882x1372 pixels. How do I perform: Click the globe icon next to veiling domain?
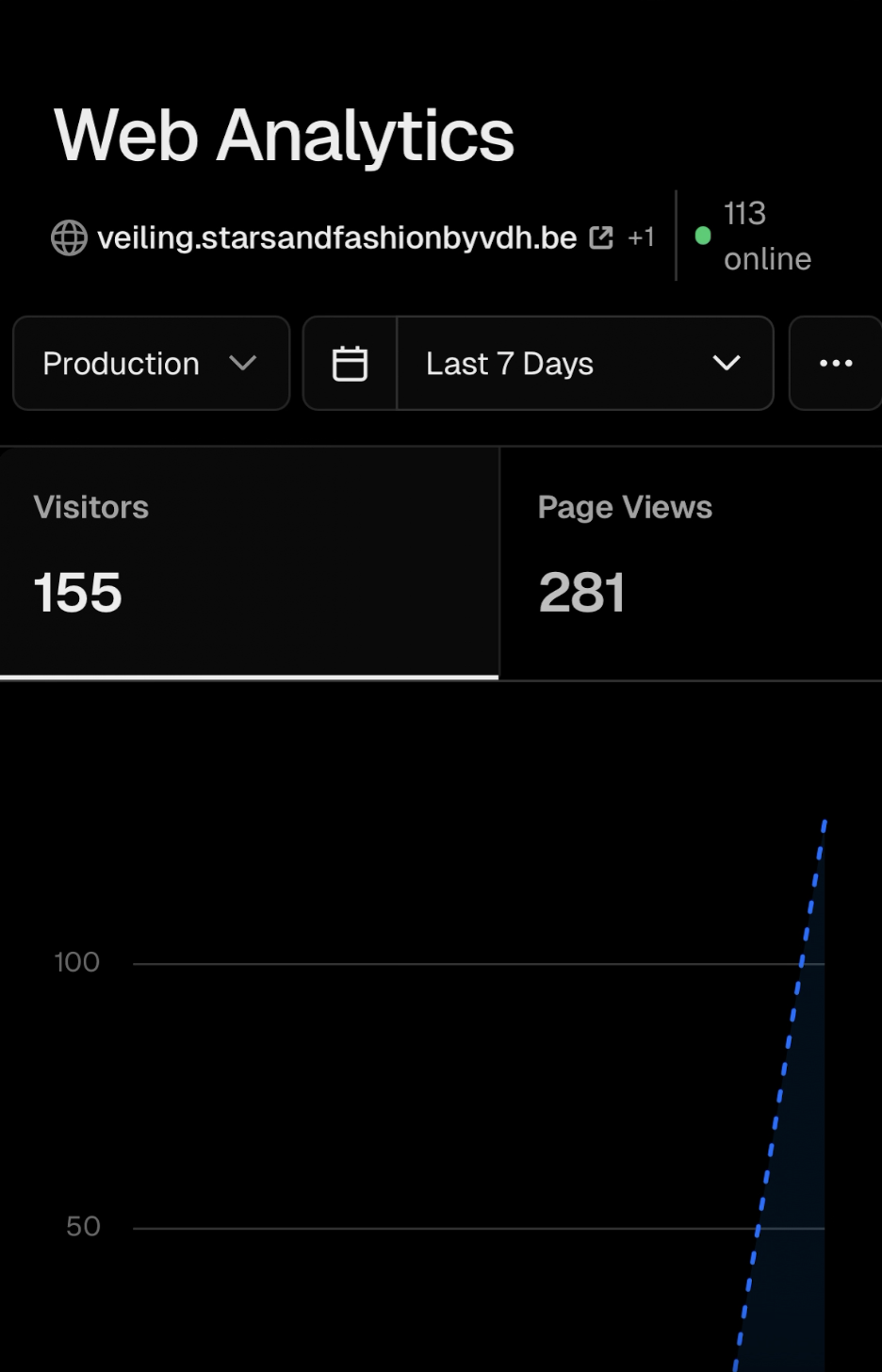pyautogui.click(x=69, y=237)
